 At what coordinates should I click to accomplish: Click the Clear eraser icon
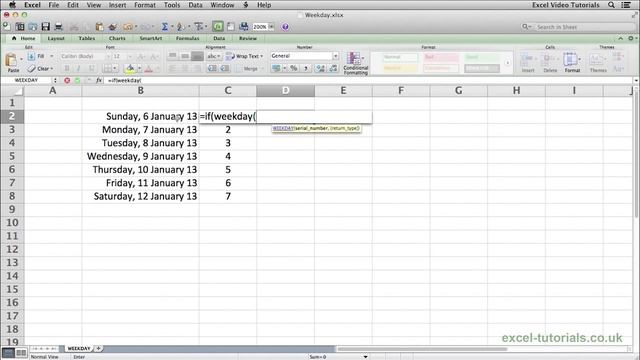point(31,69)
